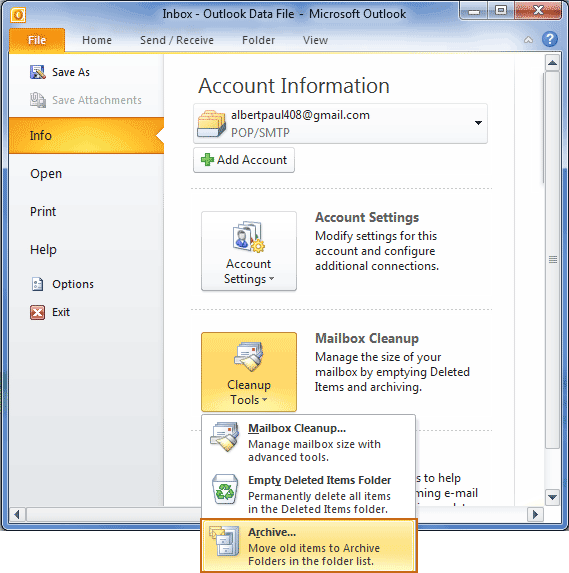Click the Mailbox Cleanup broom icon in dropdown
569x573 pixels.
tap(224, 437)
